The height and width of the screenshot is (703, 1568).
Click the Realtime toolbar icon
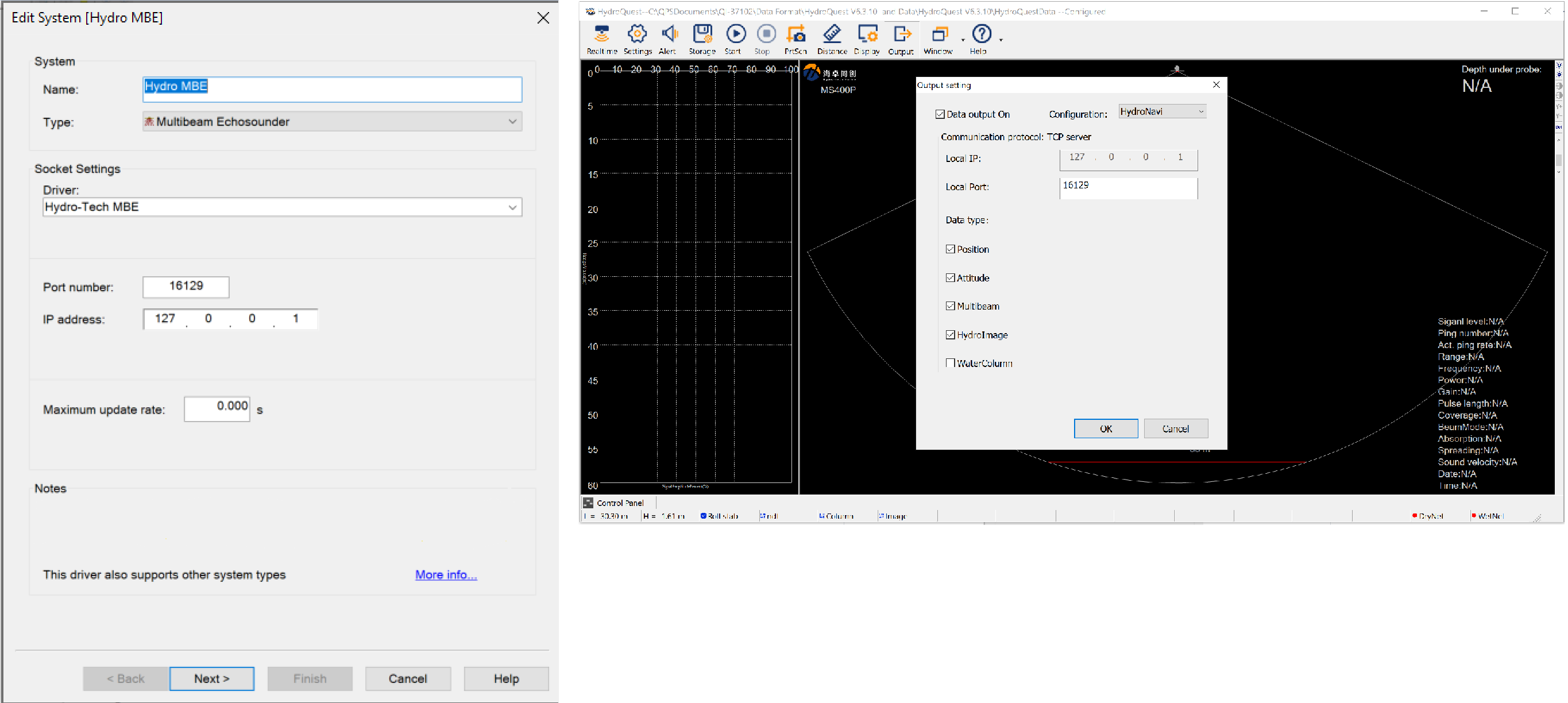coord(601,38)
